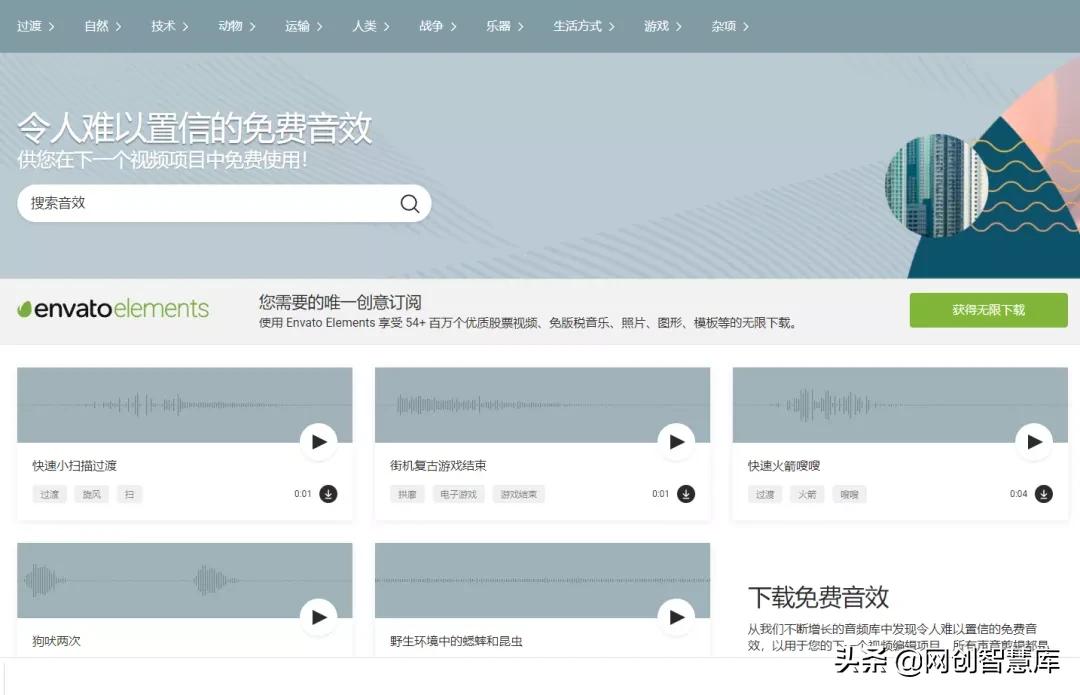Screen dimensions: 1080x695
Task: Download the 快速火箭嗖嗖 sound effect
Action: point(1044,494)
